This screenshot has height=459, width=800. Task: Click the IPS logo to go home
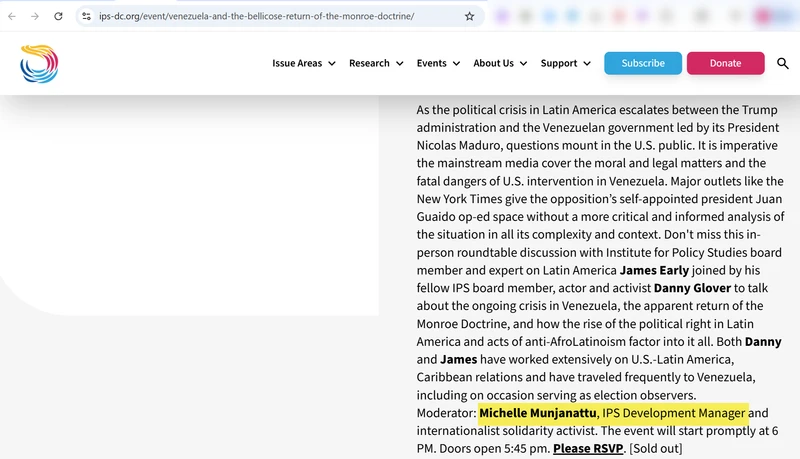pyautogui.click(x=39, y=63)
